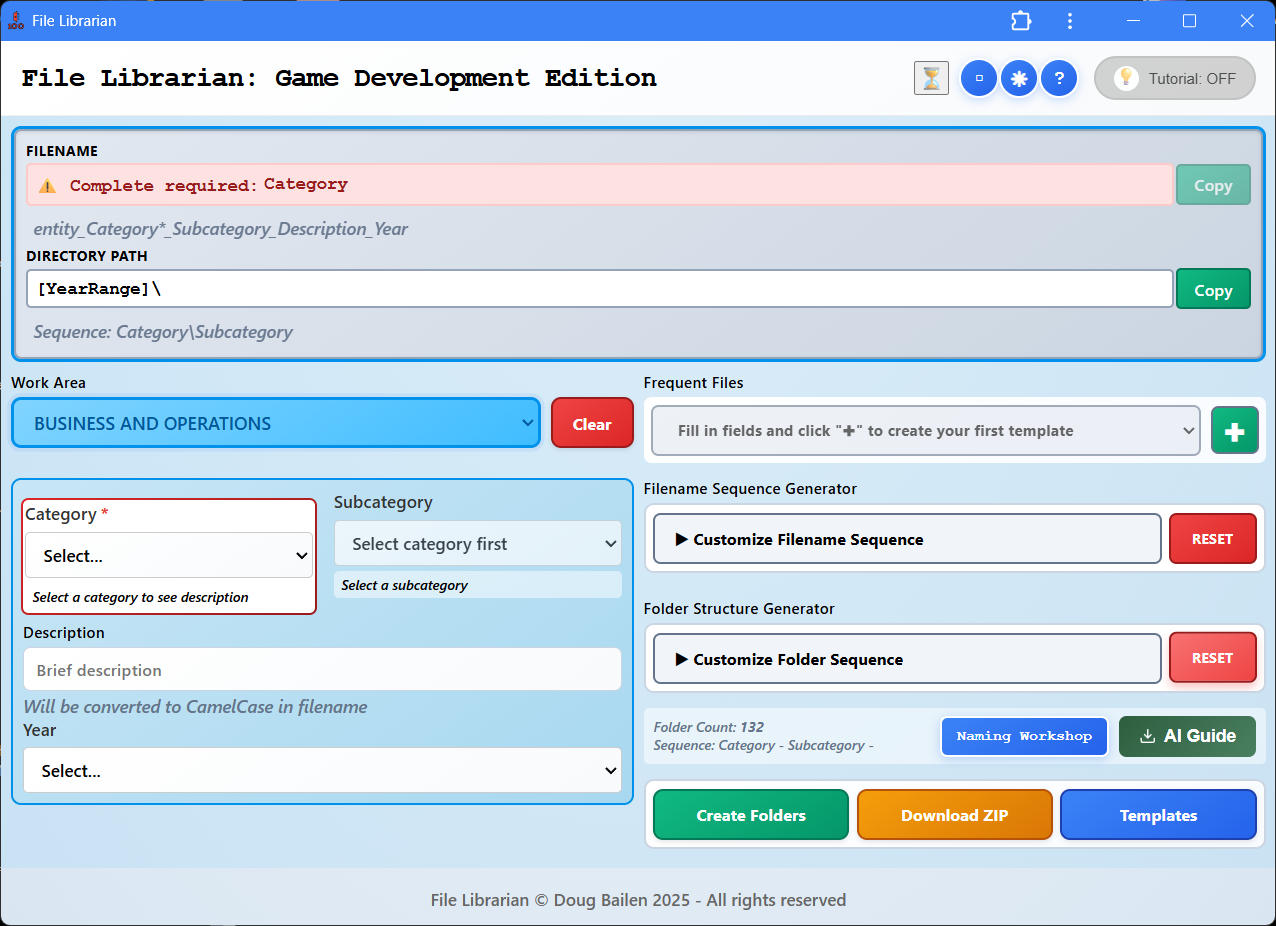The image size is (1276, 926).
Task: Open the three-dot menu in title bar
Action: (1070, 21)
